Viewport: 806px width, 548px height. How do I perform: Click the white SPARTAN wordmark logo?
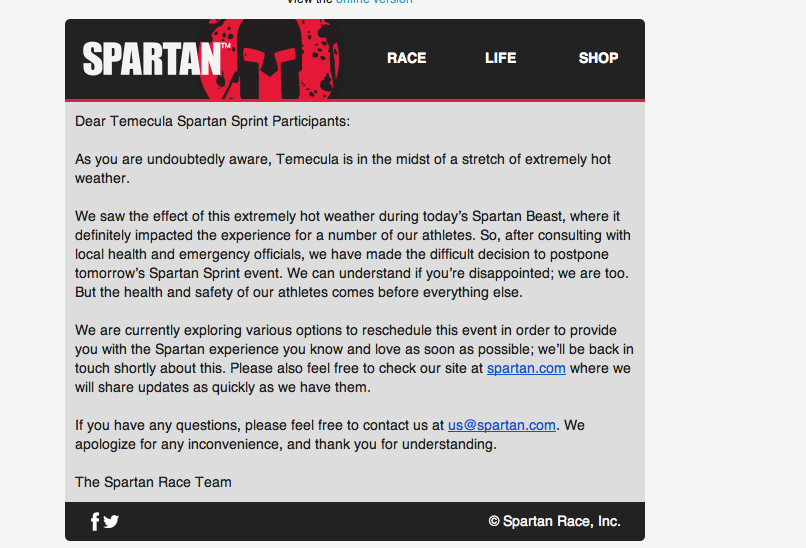[151, 59]
